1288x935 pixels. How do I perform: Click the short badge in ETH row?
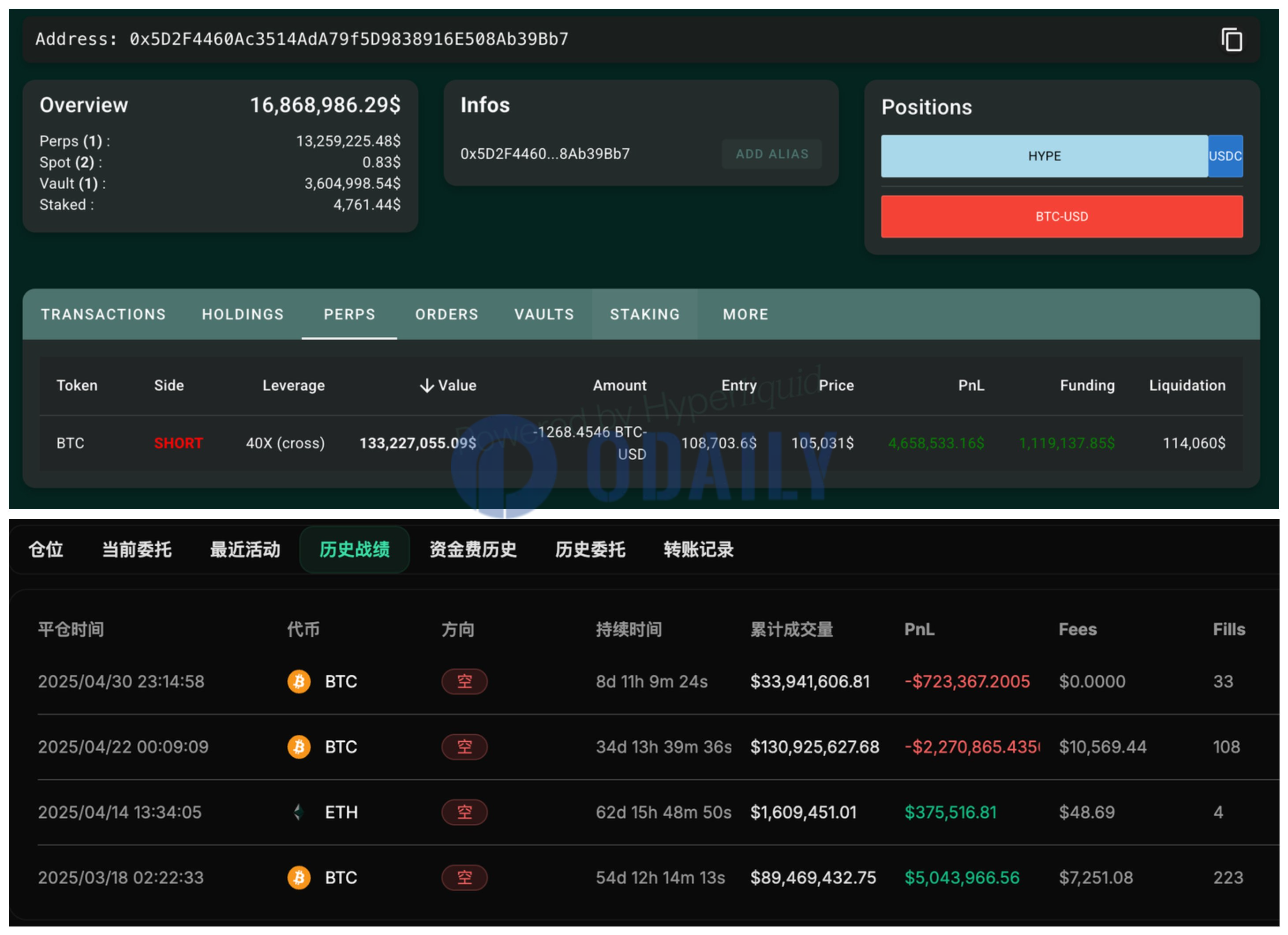click(x=464, y=812)
